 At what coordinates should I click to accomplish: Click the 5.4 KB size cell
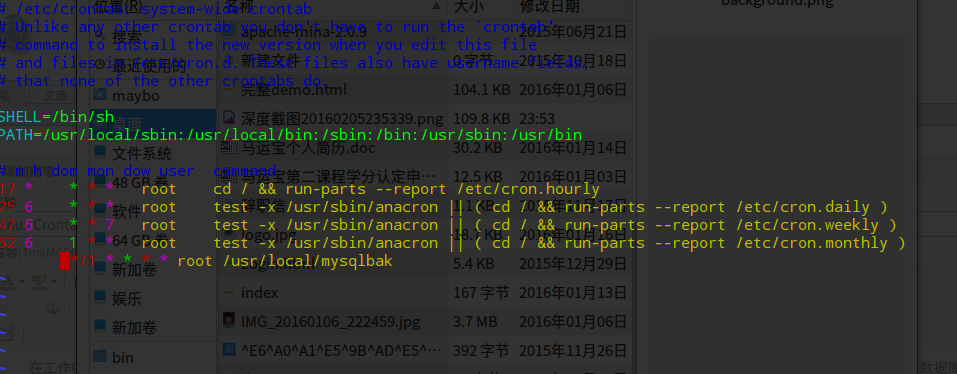tap(473, 264)
